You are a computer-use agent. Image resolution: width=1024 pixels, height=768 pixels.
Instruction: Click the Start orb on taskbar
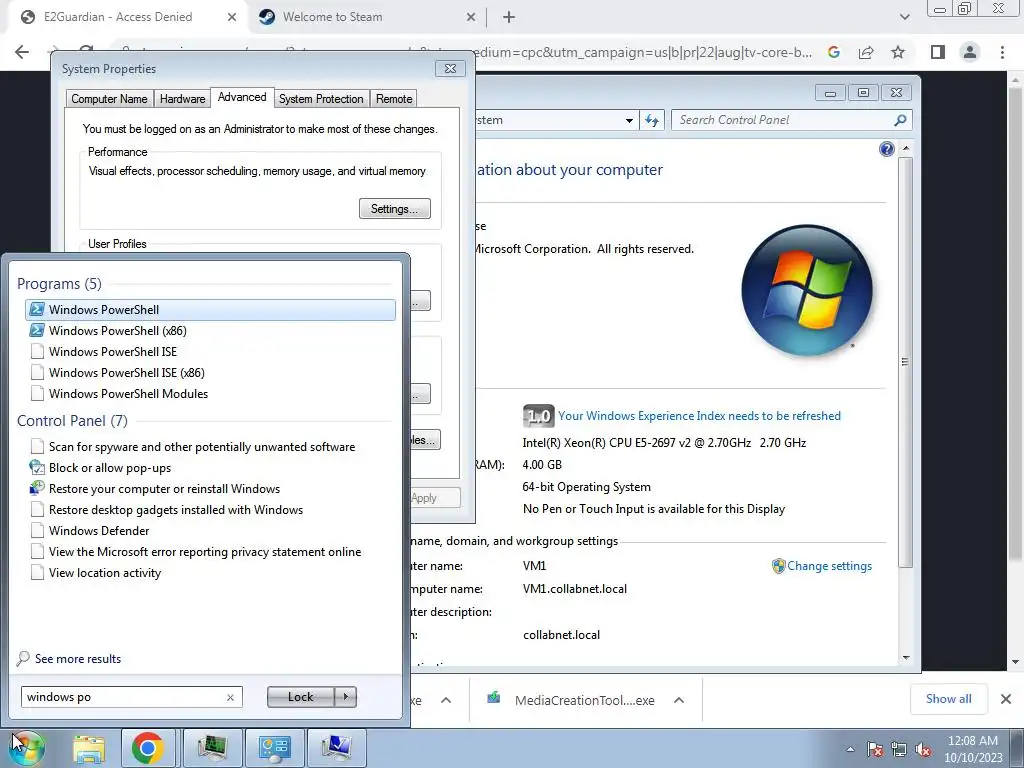point(27,748)
